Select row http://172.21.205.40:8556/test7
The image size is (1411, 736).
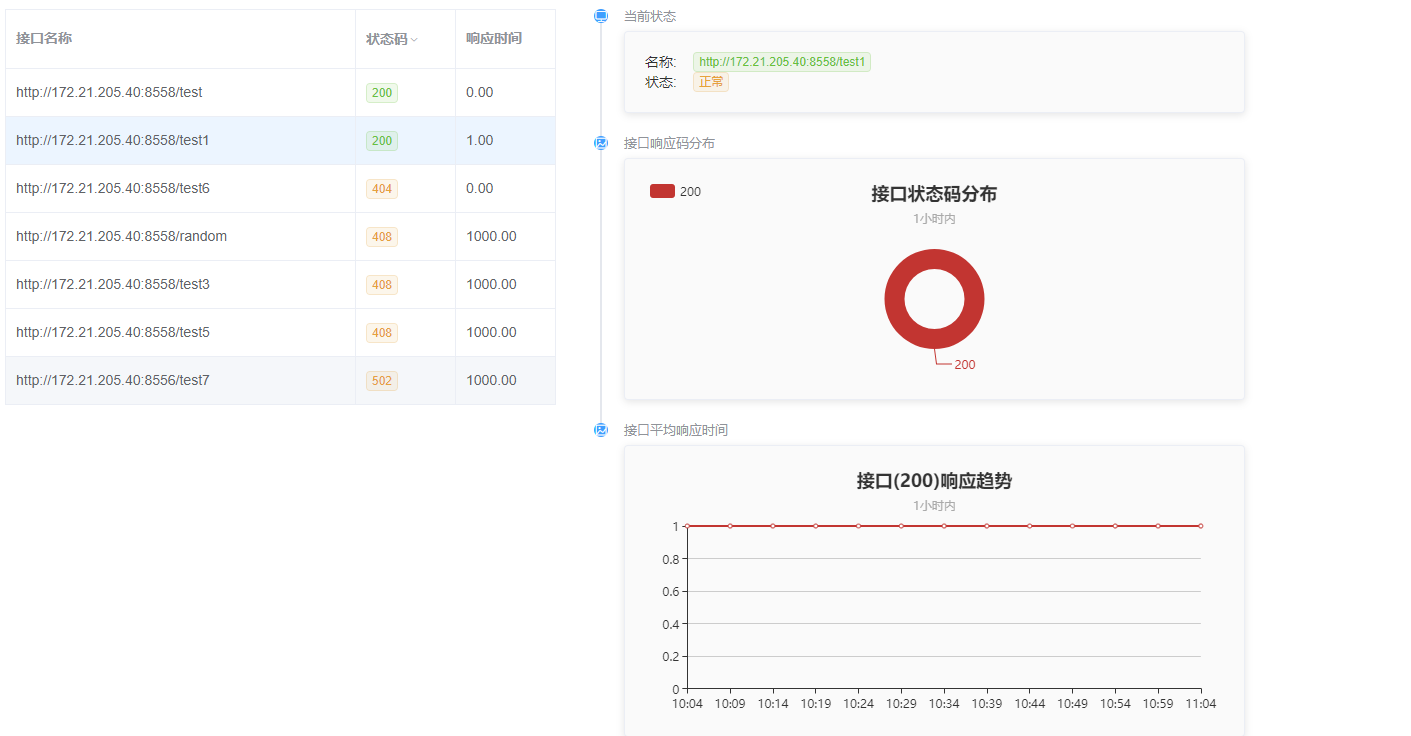pyautogui.click(x=280, y=381)
